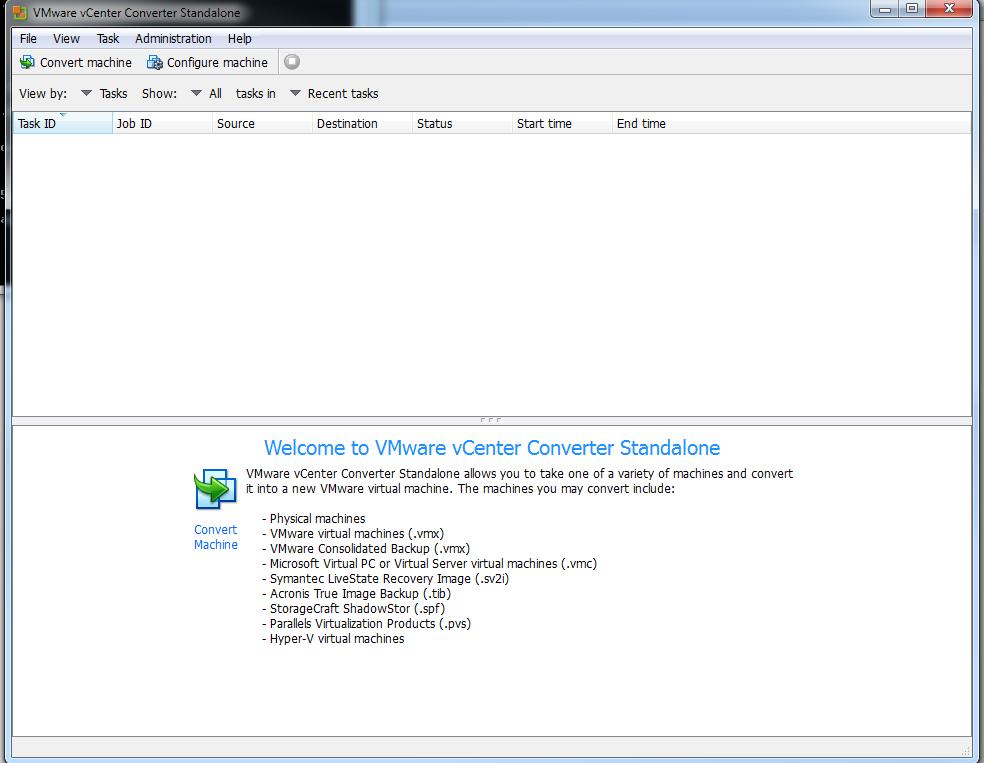Click the Configure machine toolbar icon
Screen dimensions: 984x763
154,62
